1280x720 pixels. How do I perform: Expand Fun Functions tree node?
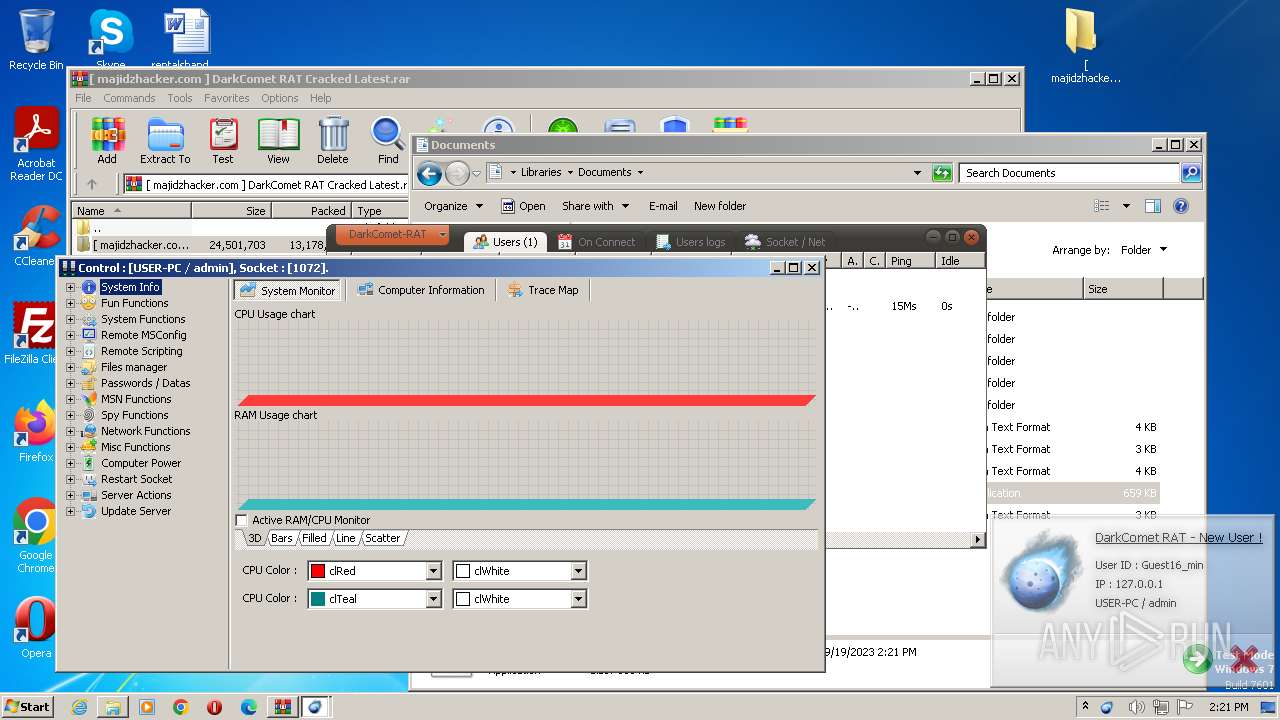click(70, 303)
